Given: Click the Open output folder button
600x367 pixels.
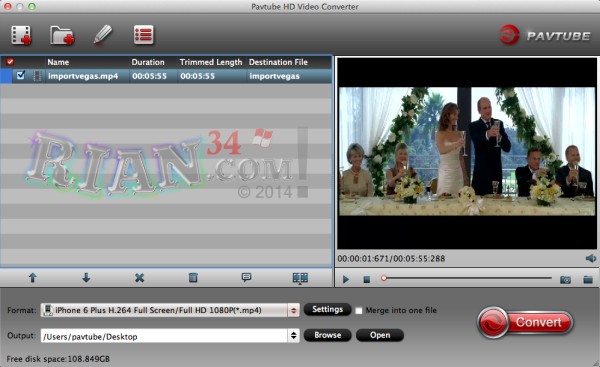Looking at the screenshot, I should click(380, 335).
